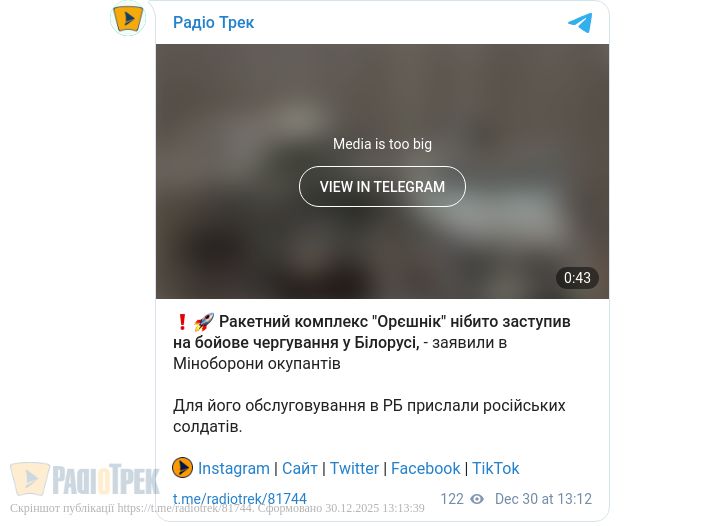This screenshot has height=526, width=720.
Task: Open the TikTok link
Action: pyautogui.click(x=495, y=468)
